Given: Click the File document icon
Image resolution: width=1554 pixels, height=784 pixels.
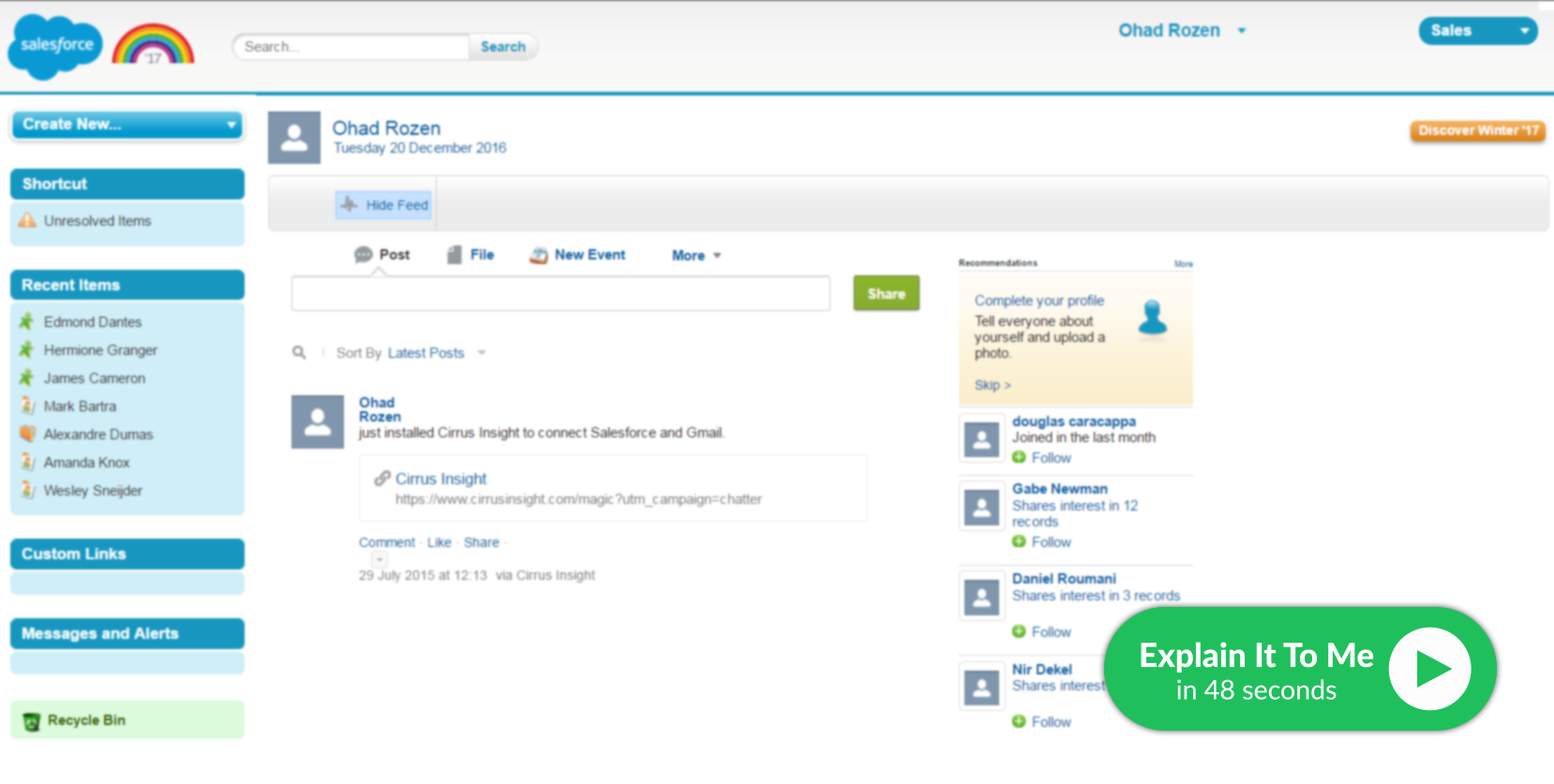Looking at the screenshot, I should pos(455,255).
